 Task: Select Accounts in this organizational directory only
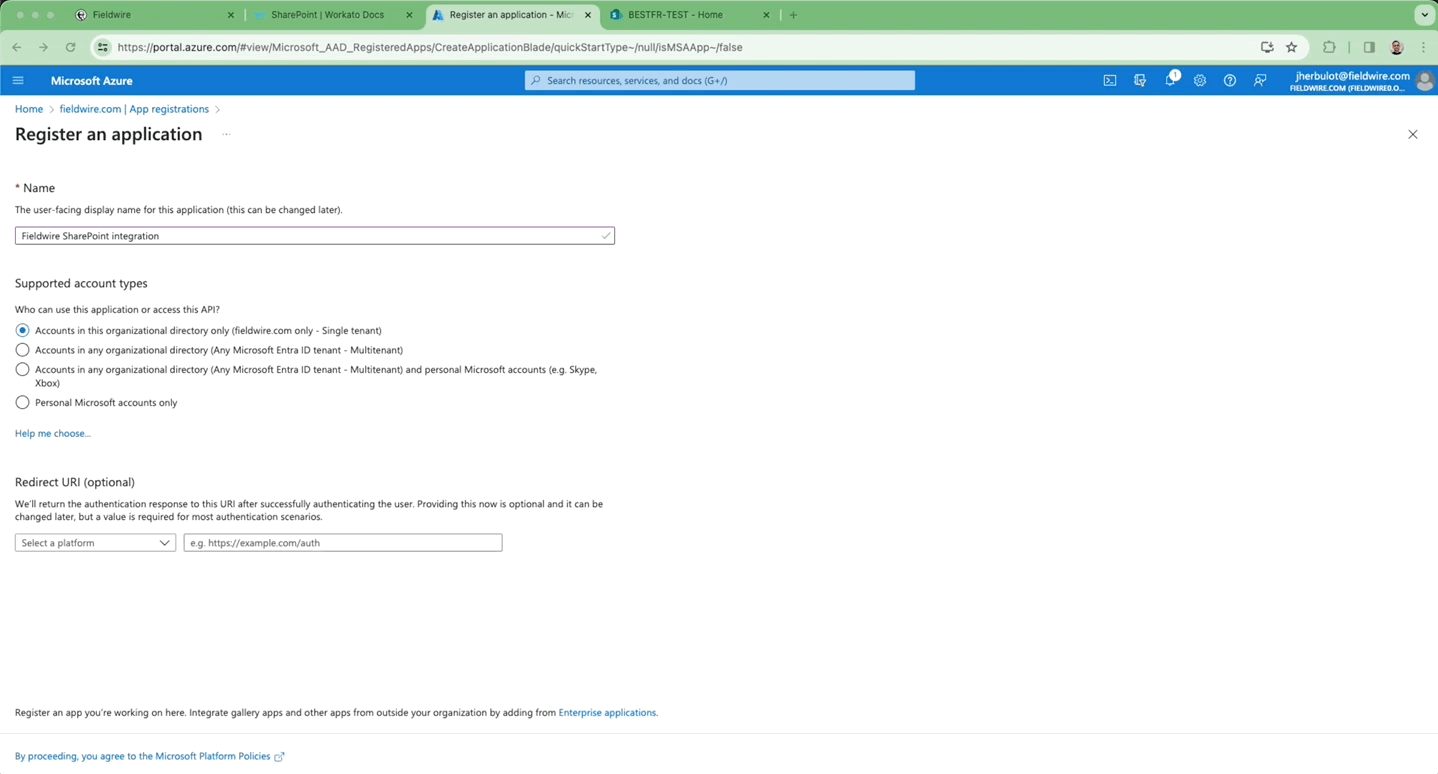coord(22,330)
